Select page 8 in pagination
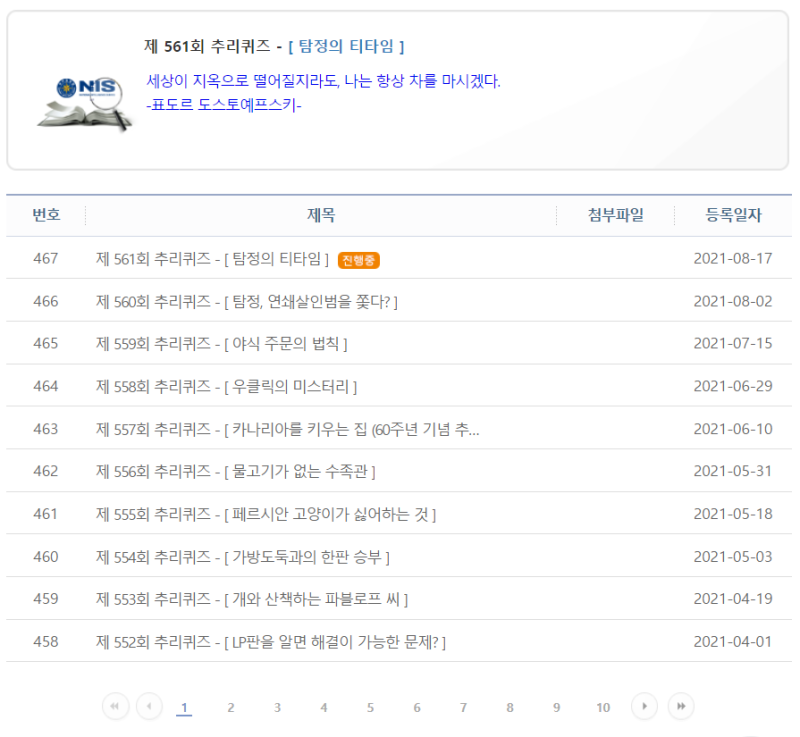Viewport: 800px width, 737px height. (x=510, y=707)
